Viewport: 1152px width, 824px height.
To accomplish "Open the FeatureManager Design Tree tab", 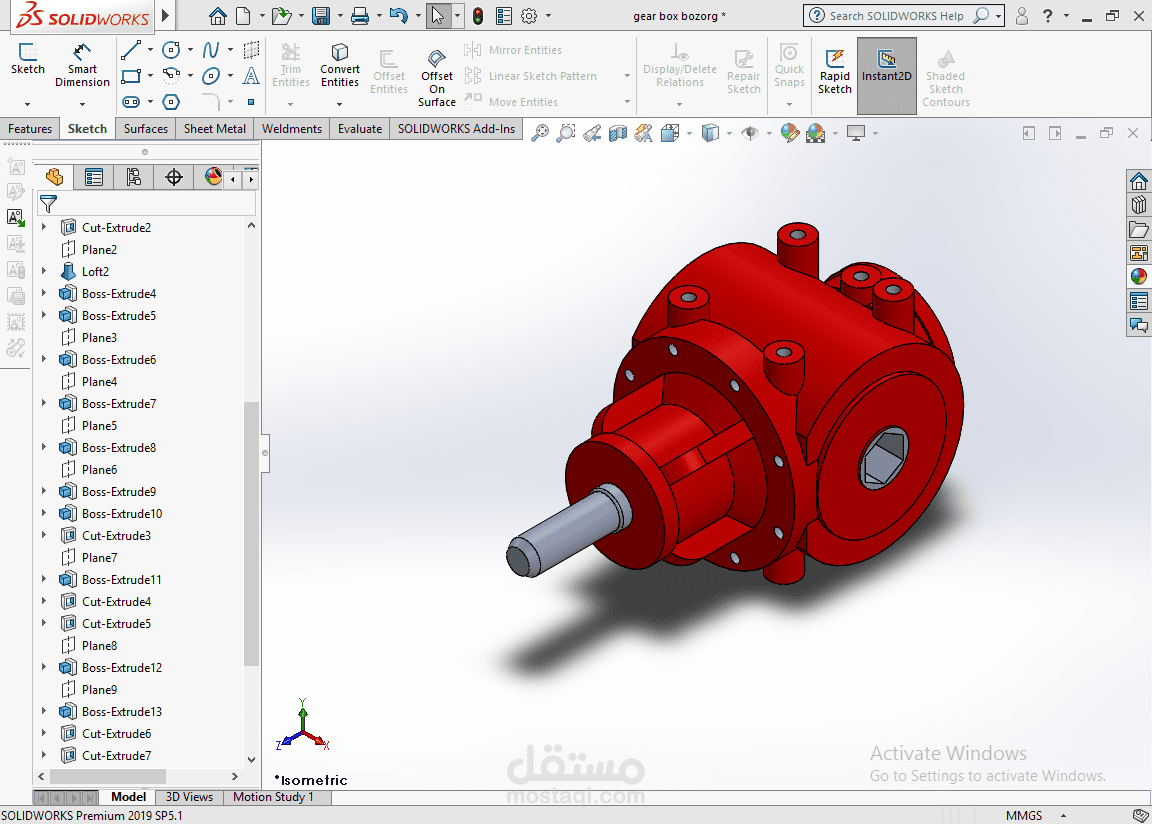I will [54, 177].
